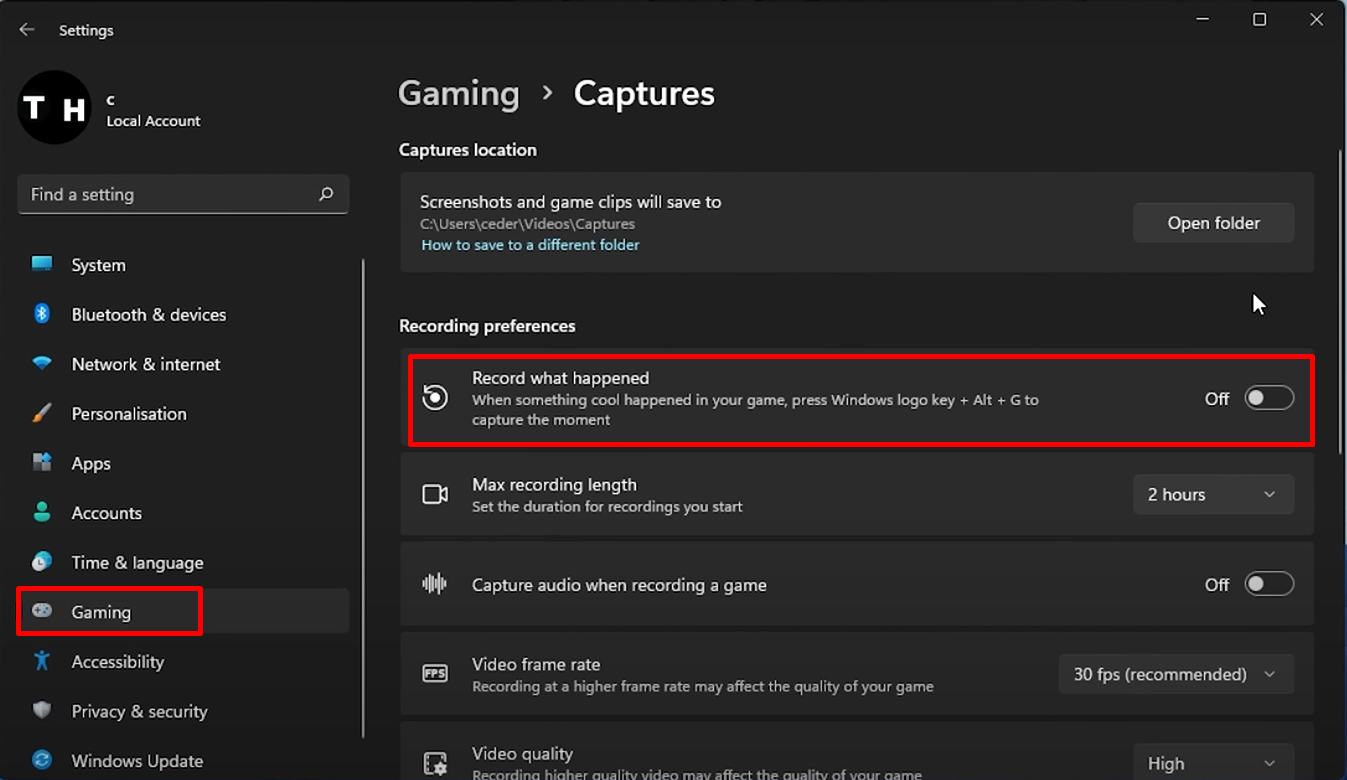Turn on Capture audio when recording a game
The image size is (1347, 780).
1268,583
